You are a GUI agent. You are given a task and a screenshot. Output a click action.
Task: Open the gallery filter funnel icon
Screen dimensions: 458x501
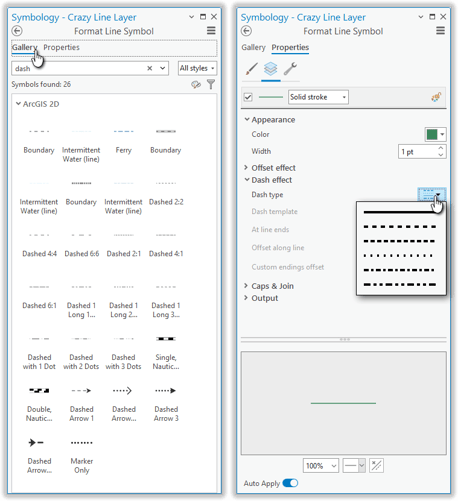click(211, 84)
